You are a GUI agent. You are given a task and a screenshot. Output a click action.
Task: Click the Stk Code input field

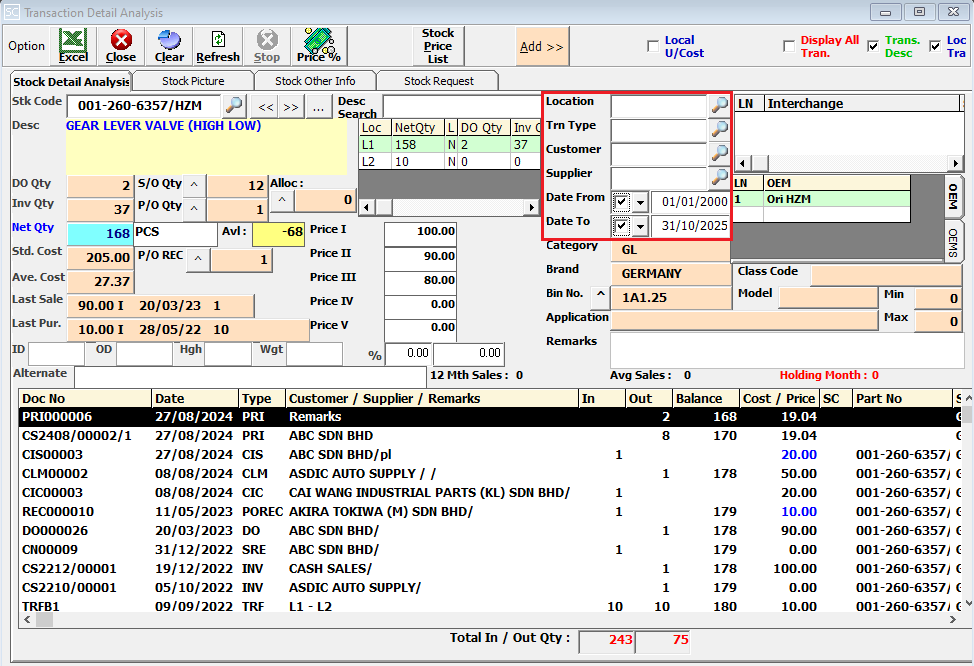(x=143, y=106)
